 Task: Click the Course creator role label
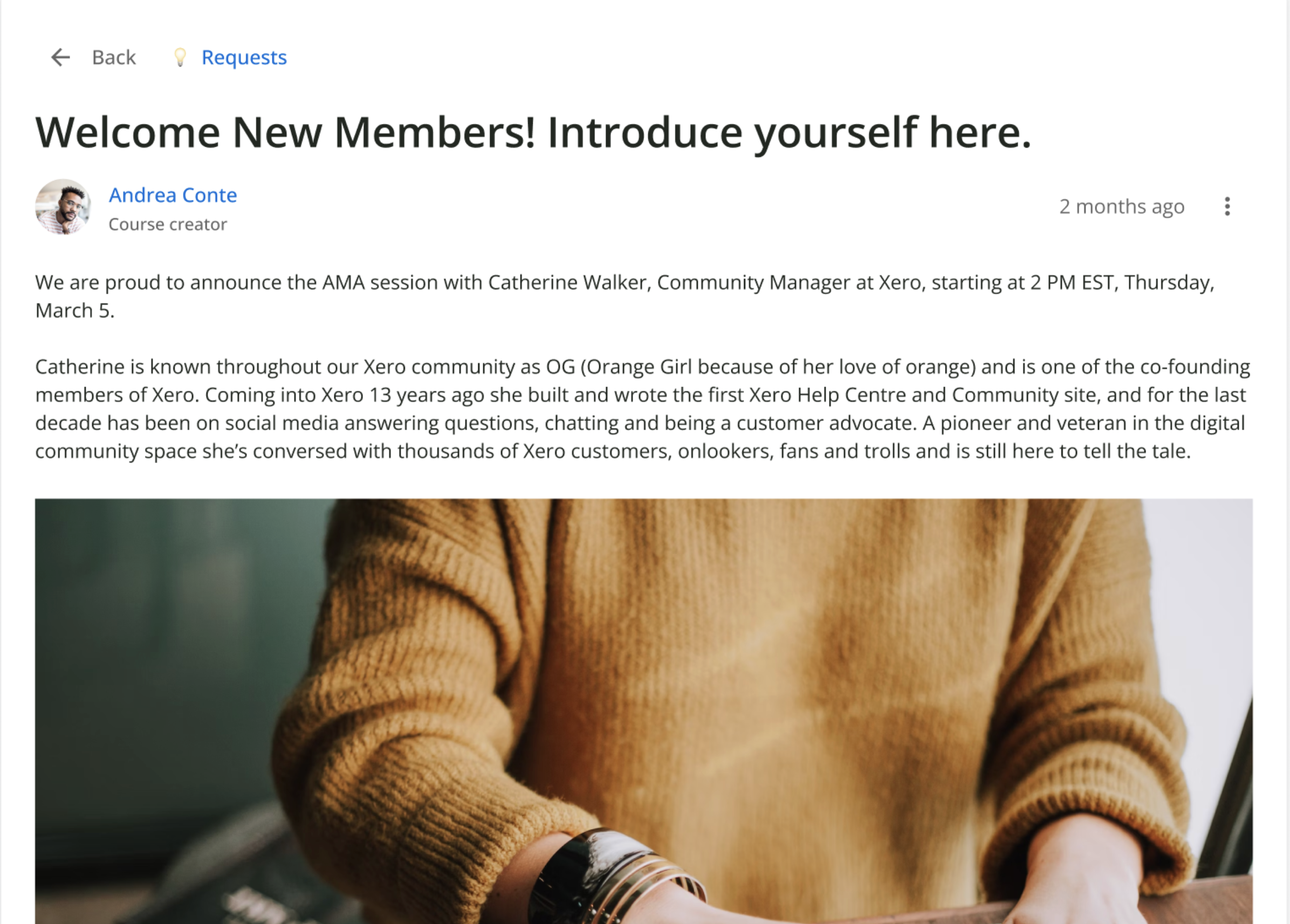(x=168, y=224)
